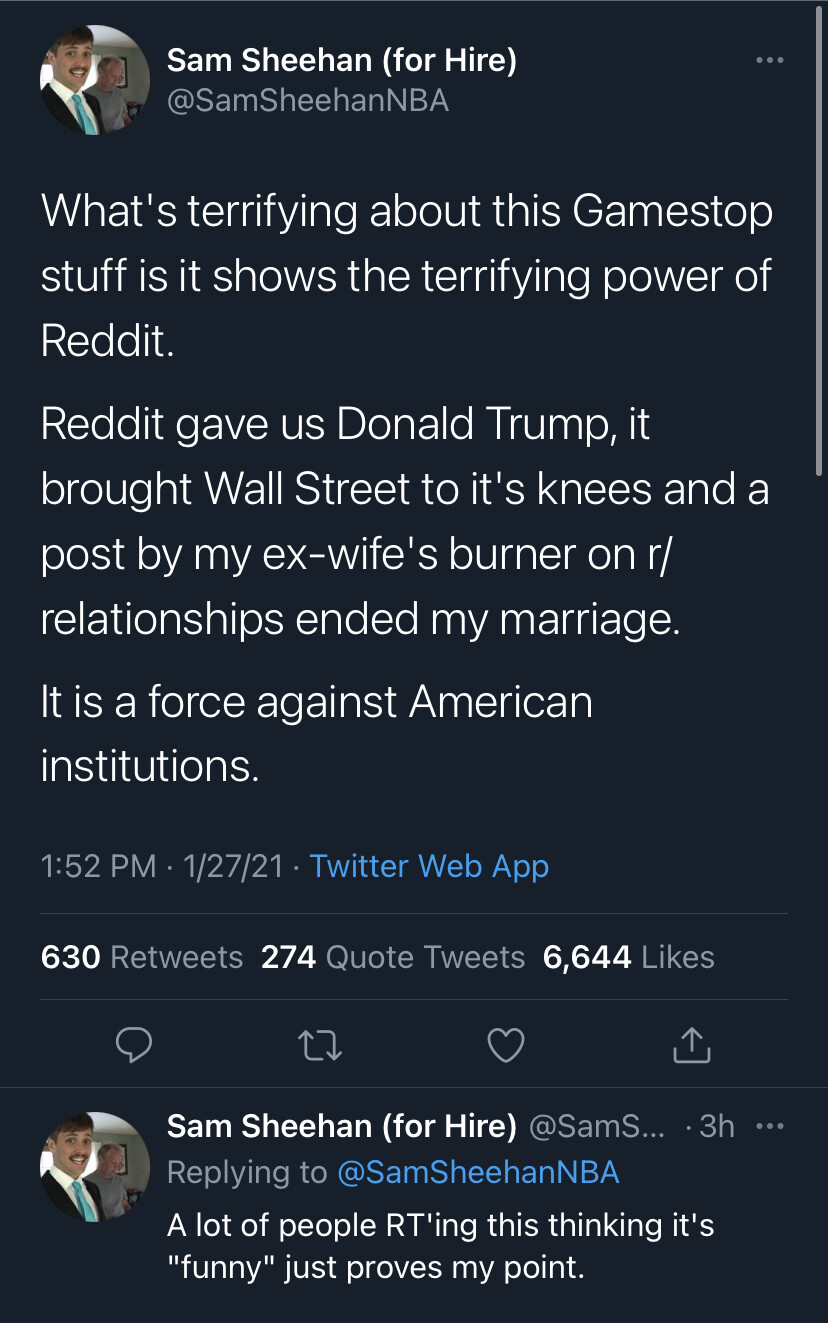Click the Sam Sheehan name in reply tweet
828x1323 pixels.
point(341,1126)
